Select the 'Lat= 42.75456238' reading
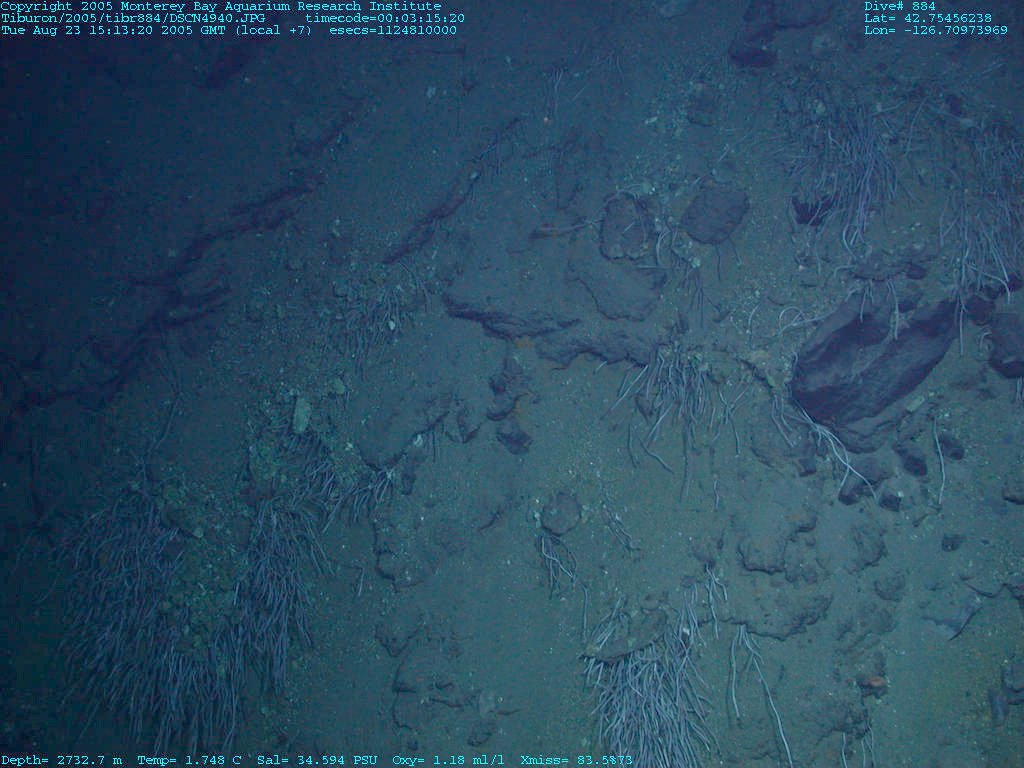The height and width of the screenshot is (768, 1024). pos(927,18)
